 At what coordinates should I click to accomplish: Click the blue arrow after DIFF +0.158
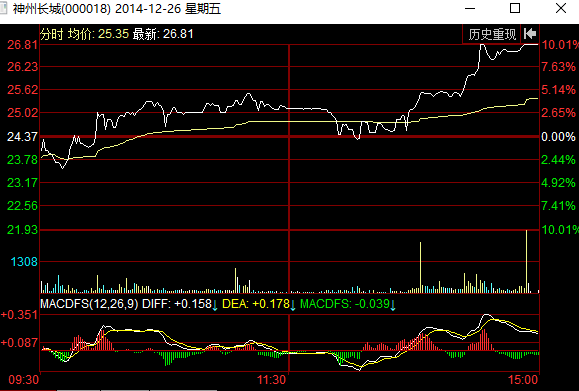point(215,305)
